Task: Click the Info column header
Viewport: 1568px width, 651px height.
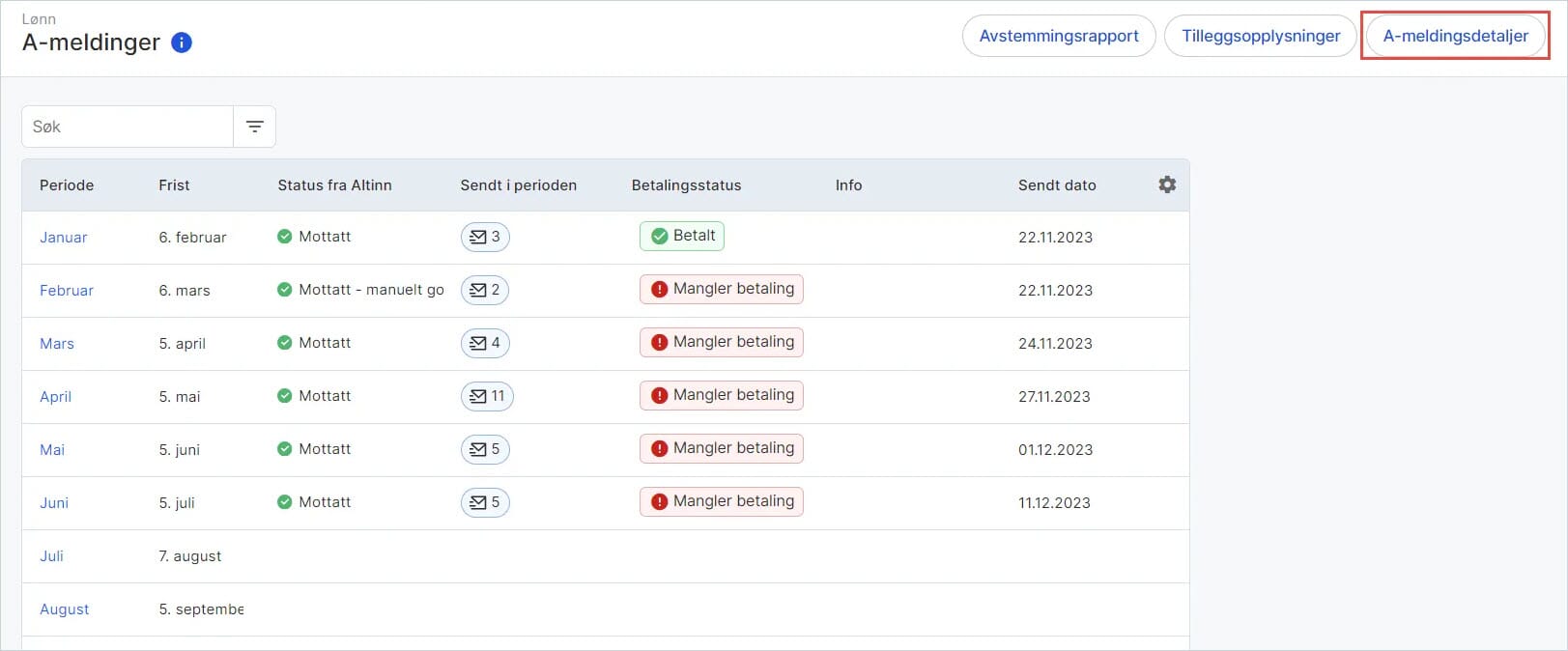Action: tap(848, 185)
